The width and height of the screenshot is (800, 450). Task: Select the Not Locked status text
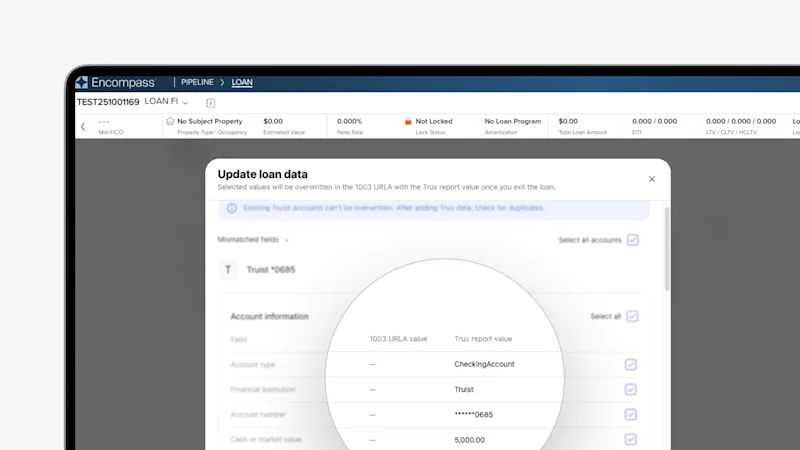(x=434, y=121)
